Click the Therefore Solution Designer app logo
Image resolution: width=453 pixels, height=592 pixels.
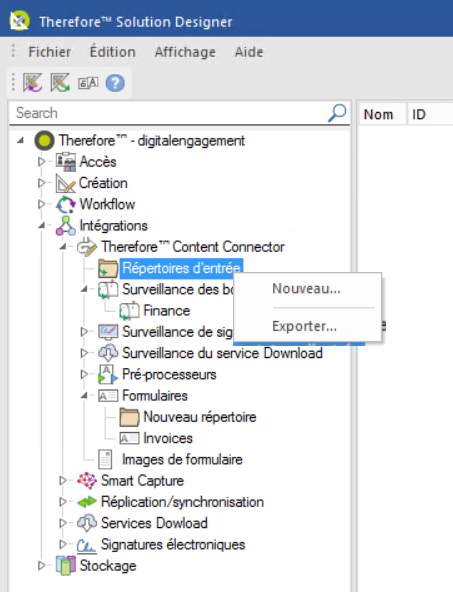click(20, 21)
